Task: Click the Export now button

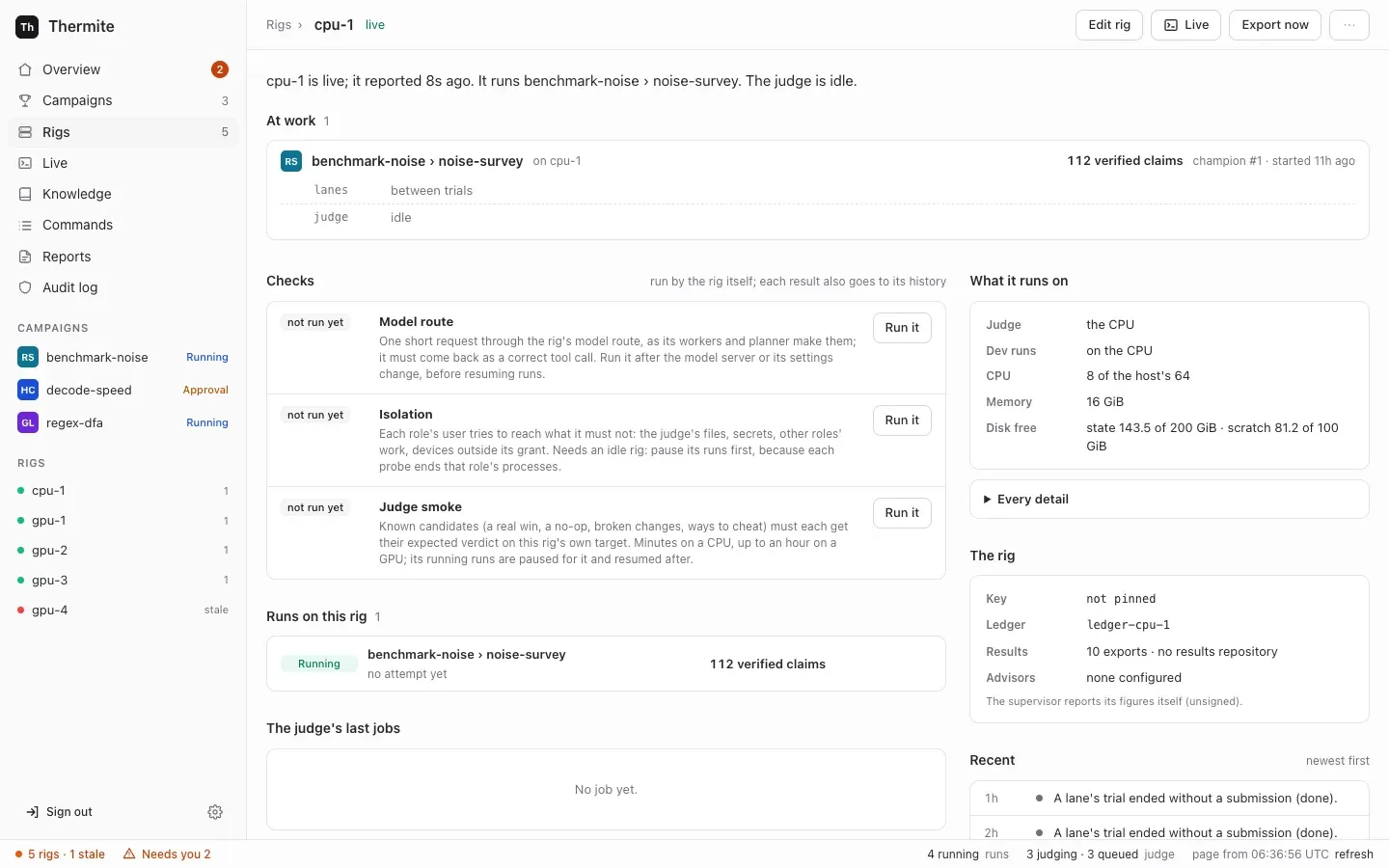Action: pyautogui.click(x=1275, y=25)
